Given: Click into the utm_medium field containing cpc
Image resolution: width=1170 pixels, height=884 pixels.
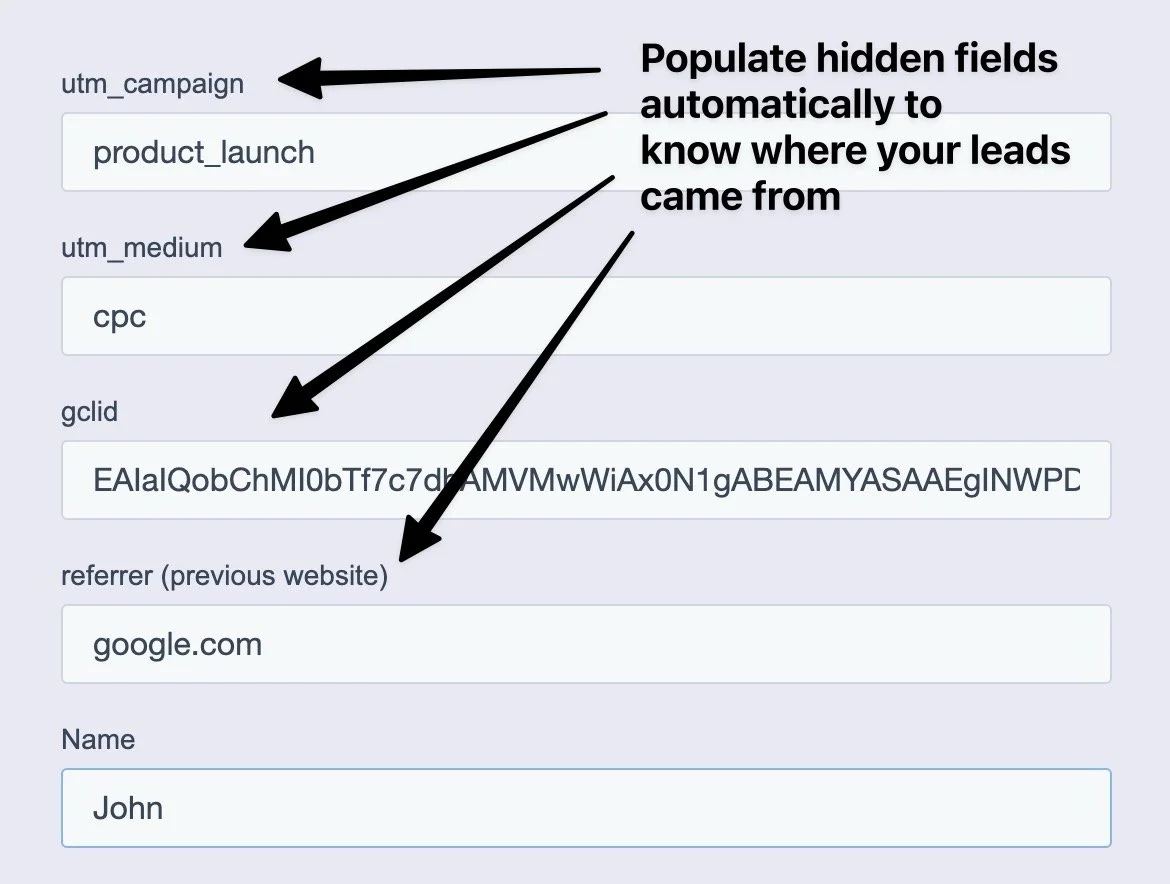Looking at the screenshot, I should pos(586,316).
